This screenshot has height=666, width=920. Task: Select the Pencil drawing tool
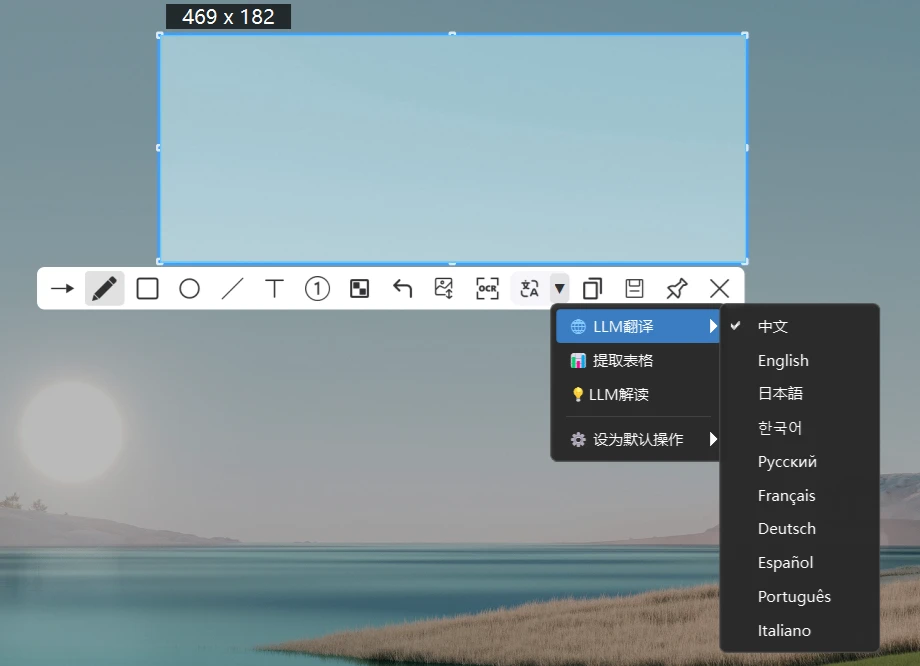point(104,288)
